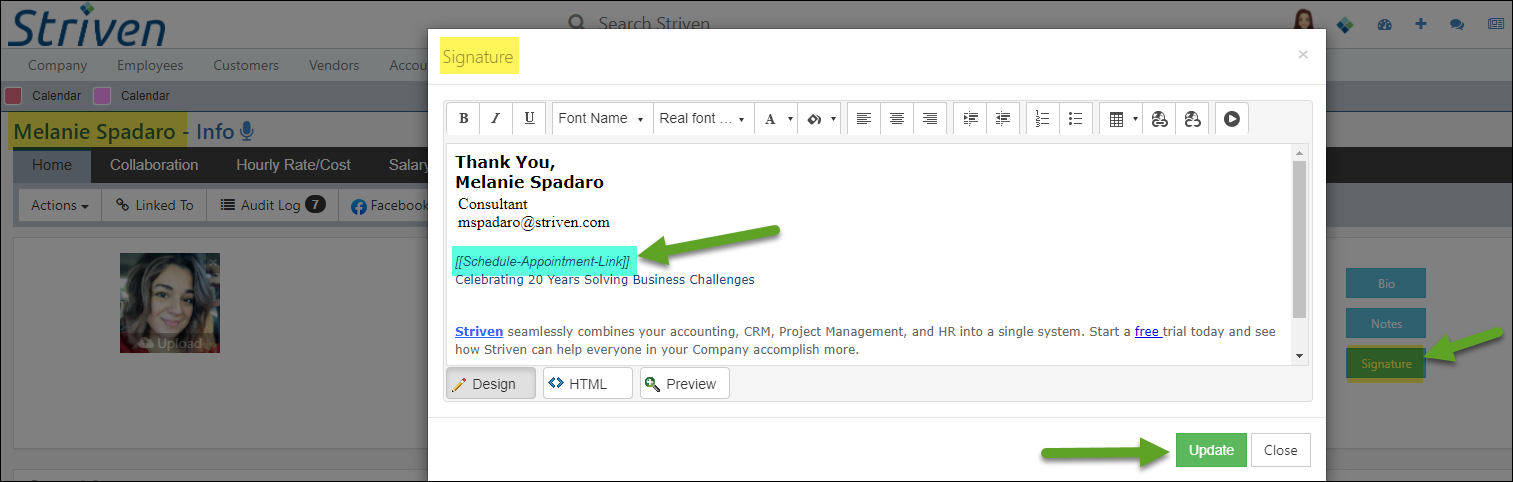The image size is (1513, 482).
Task: Click the Facebook button
Action: point(388,205)
